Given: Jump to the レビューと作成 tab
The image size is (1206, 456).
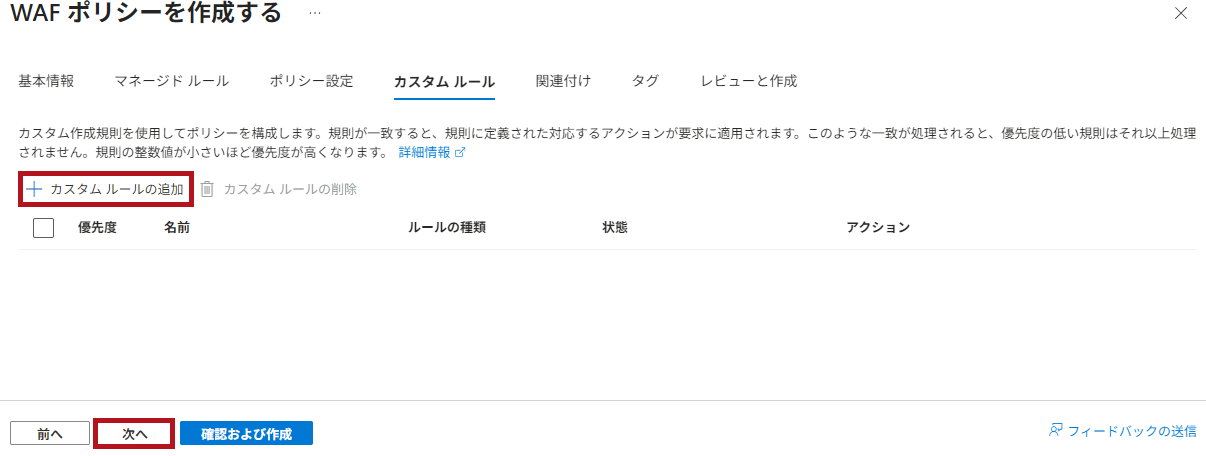Looking at the screenshot, I should click(749, 81).
